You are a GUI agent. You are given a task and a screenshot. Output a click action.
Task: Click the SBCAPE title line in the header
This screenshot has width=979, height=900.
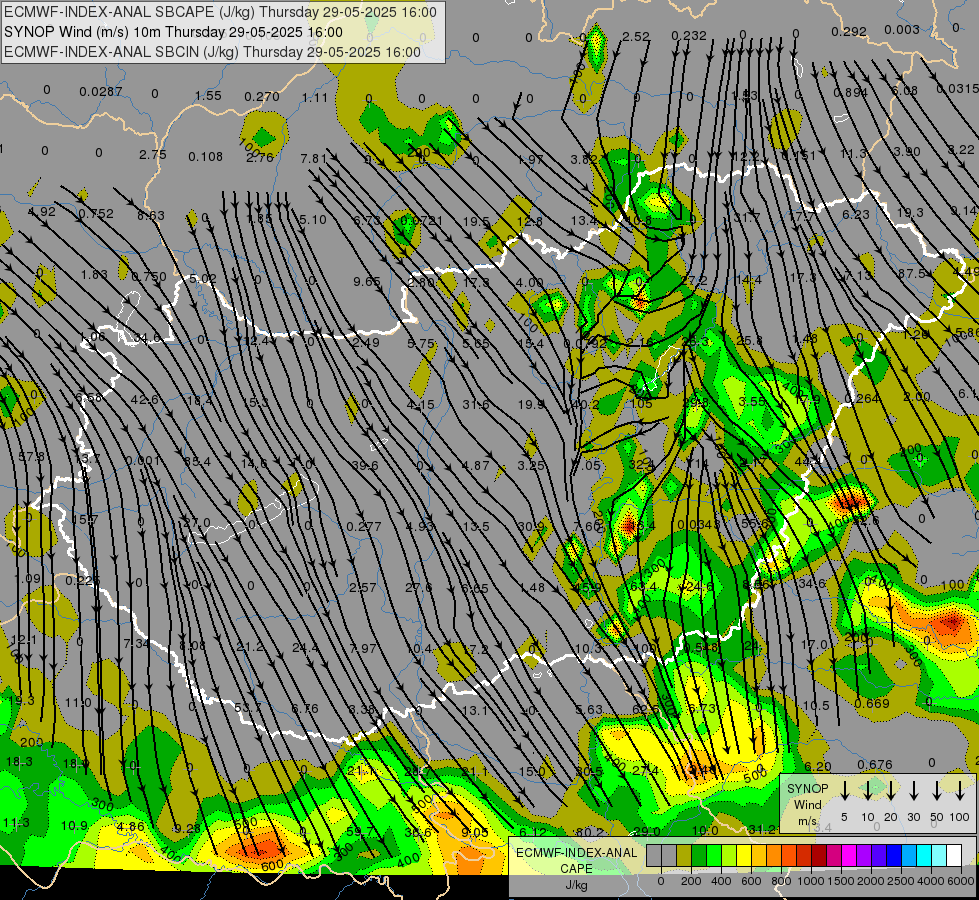(220, 12)
